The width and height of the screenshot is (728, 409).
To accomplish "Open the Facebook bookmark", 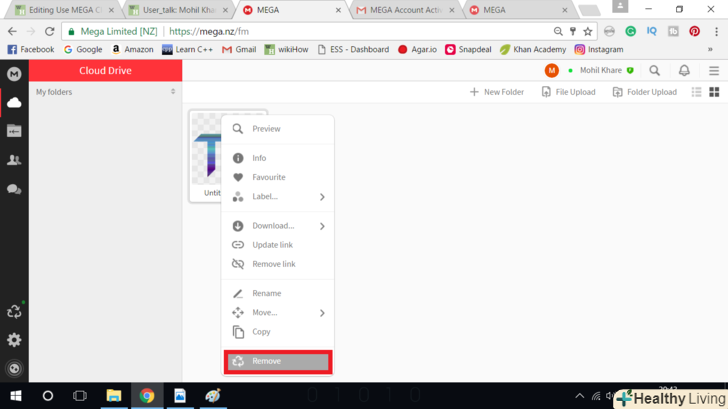I will (31, 50).
